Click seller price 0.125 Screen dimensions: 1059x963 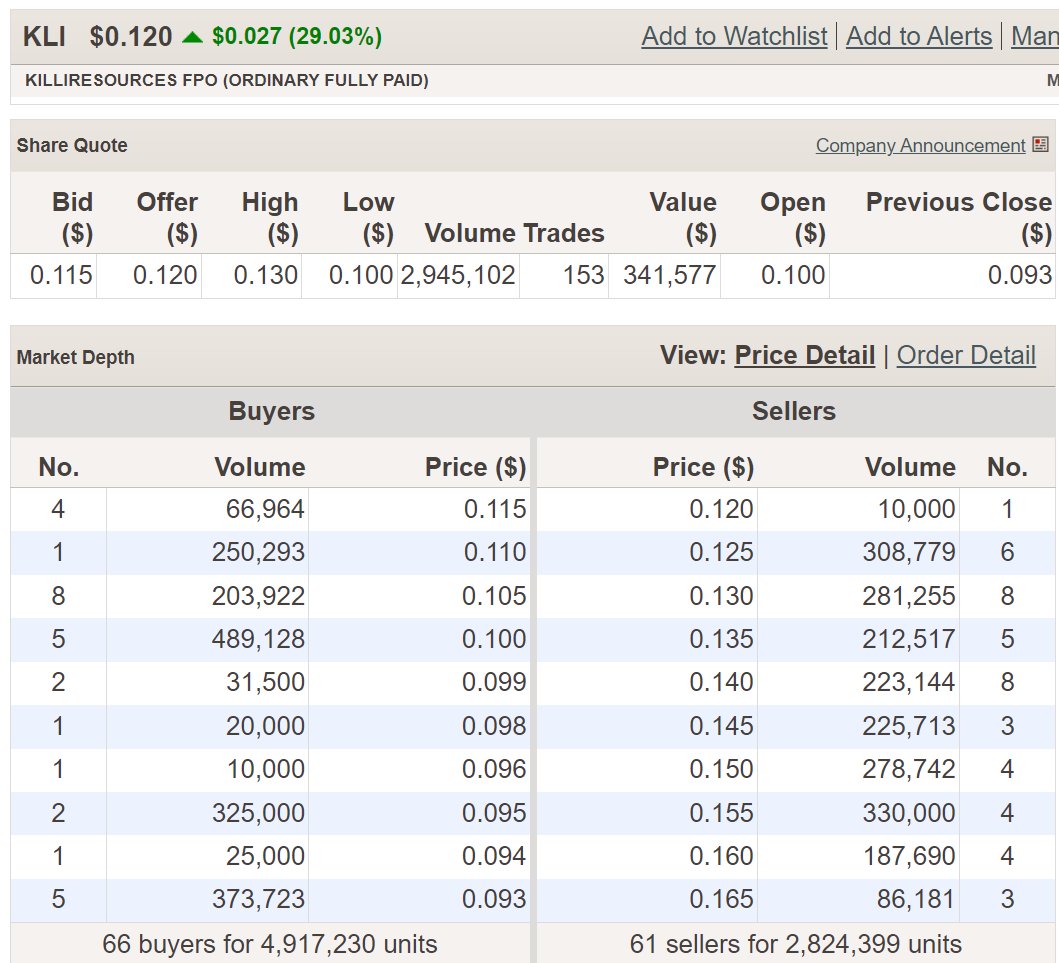pos(721,552)
